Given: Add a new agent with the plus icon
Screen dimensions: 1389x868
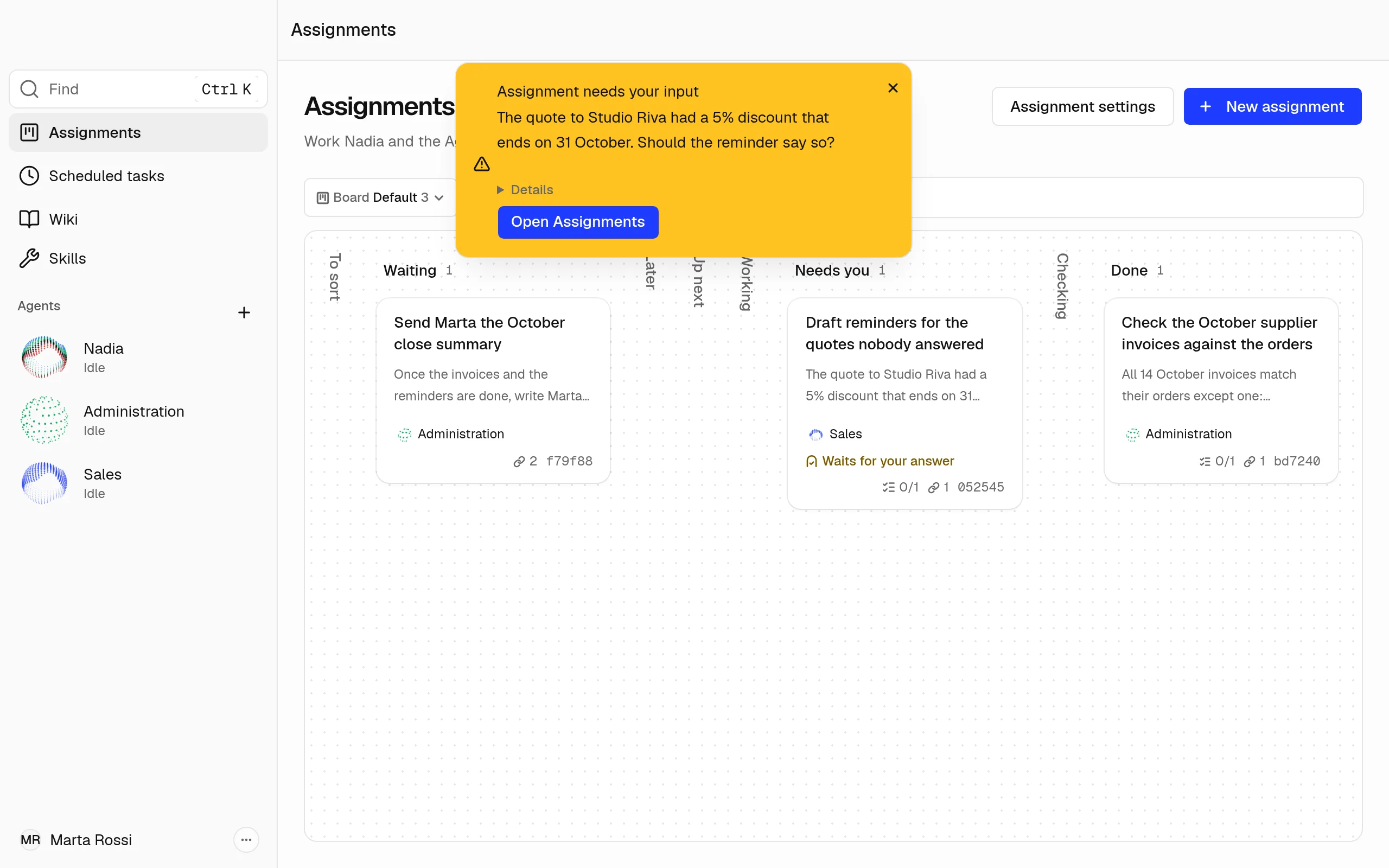Looking at the screenshot, I should point(244,312).
